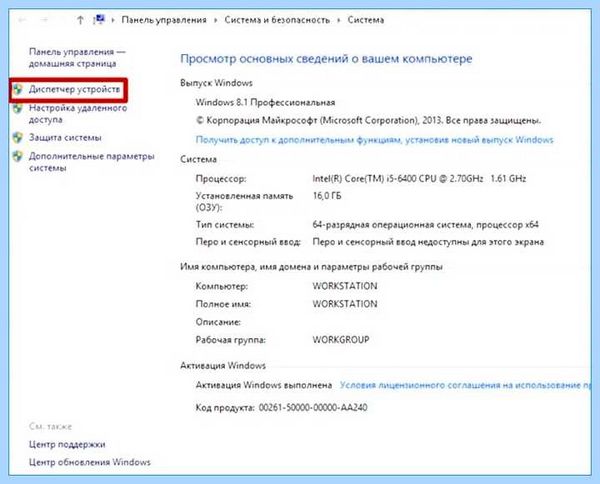
Task: Open Панель управления — домашняя страница
Action: [x=77, y=58]
